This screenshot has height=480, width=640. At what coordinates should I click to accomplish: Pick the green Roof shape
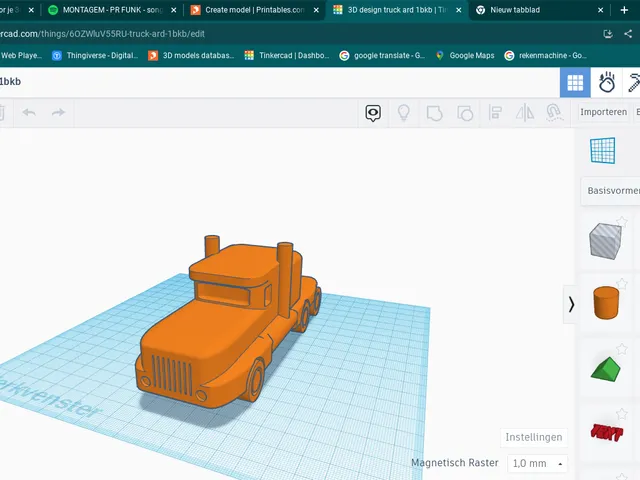coord(606,369)
